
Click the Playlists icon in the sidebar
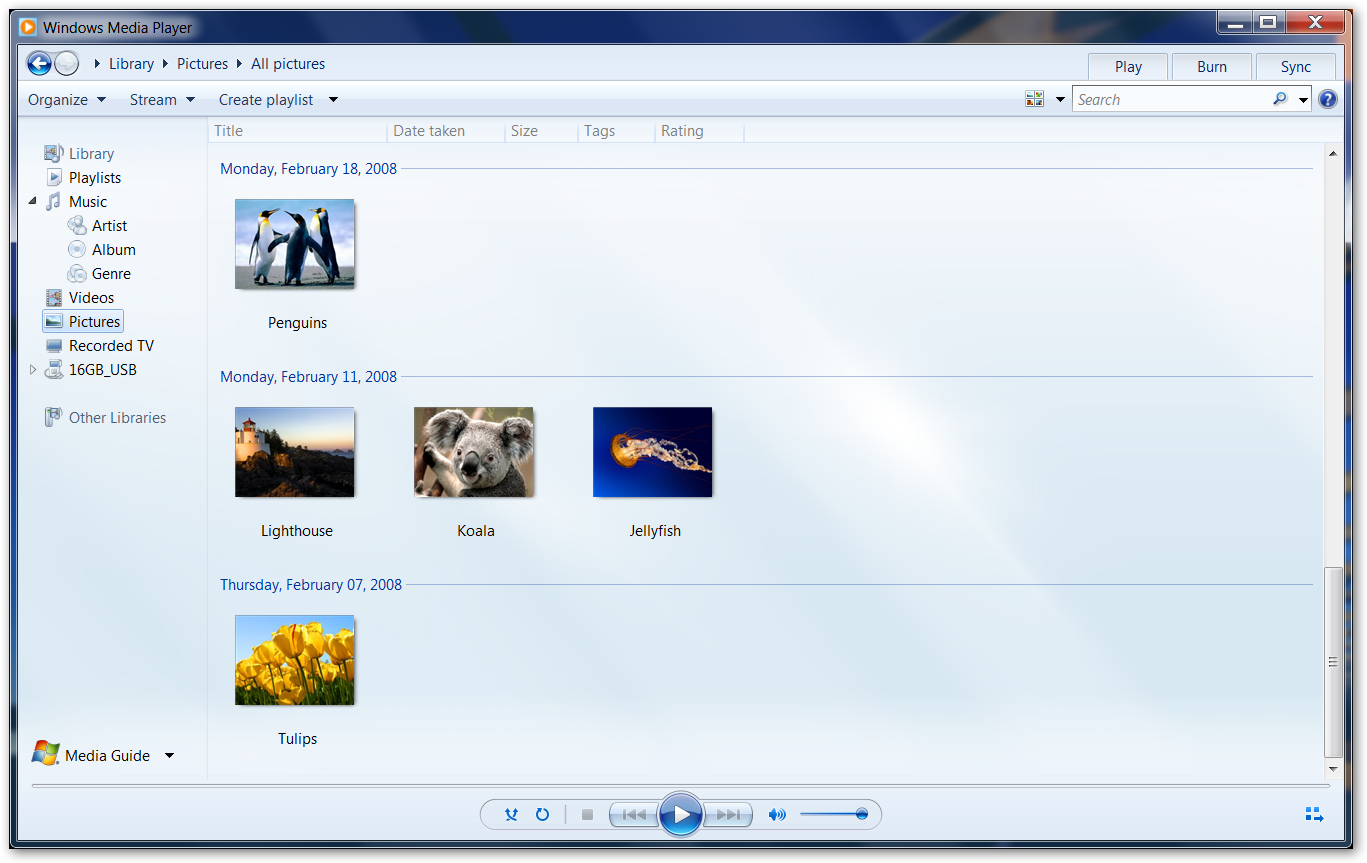click(54, 178)
